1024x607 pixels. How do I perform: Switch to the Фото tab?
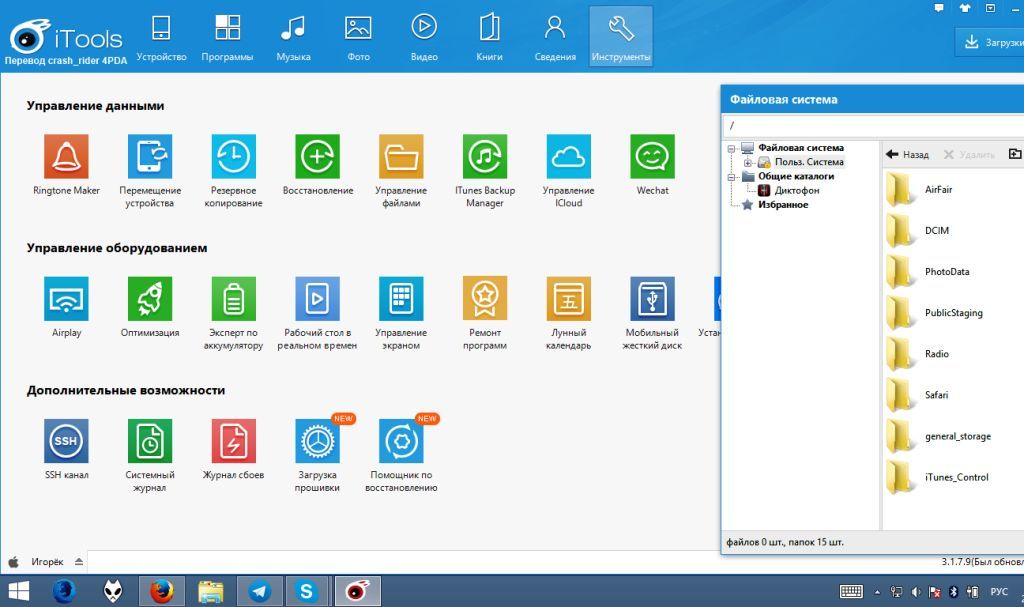(x=359, y=37)
